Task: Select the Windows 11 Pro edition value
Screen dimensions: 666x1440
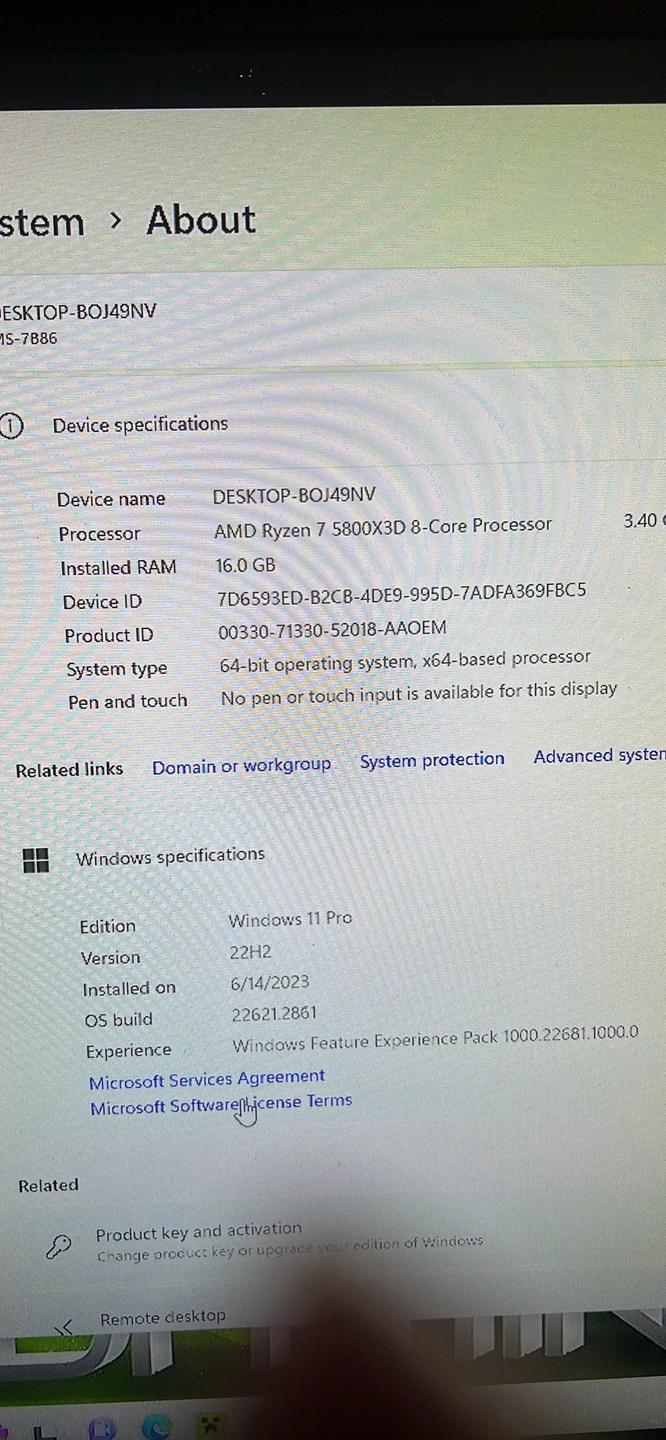Action: click(290, 919)
